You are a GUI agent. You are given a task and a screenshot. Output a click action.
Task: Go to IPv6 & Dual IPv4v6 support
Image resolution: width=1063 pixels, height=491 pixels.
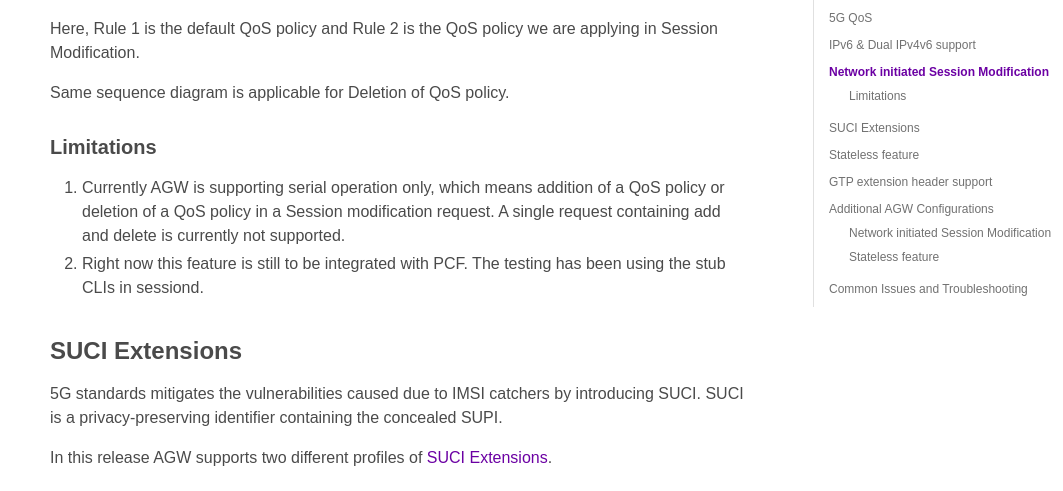[902, 45]
